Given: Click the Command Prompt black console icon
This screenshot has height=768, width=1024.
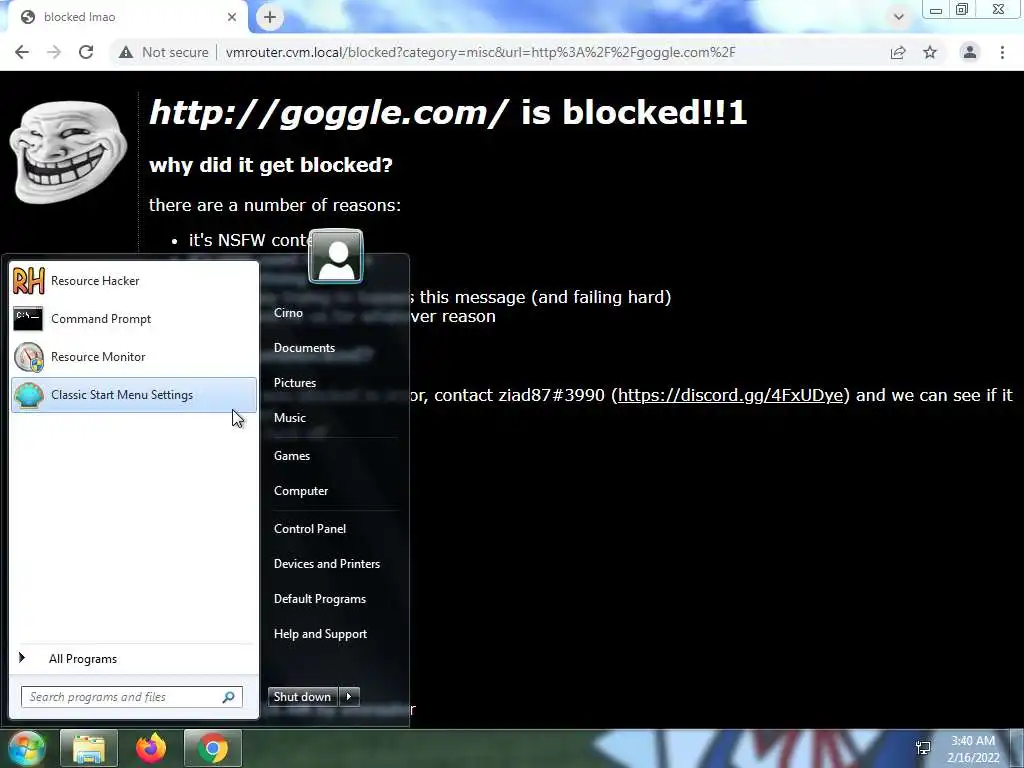Looking at the screenshot, I should (x=28, y=319).
